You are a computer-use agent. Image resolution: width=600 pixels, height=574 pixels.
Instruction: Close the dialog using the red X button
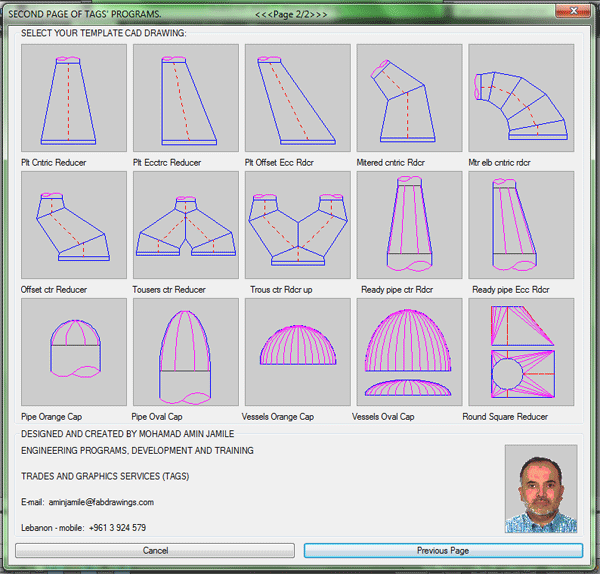point(573,9)
